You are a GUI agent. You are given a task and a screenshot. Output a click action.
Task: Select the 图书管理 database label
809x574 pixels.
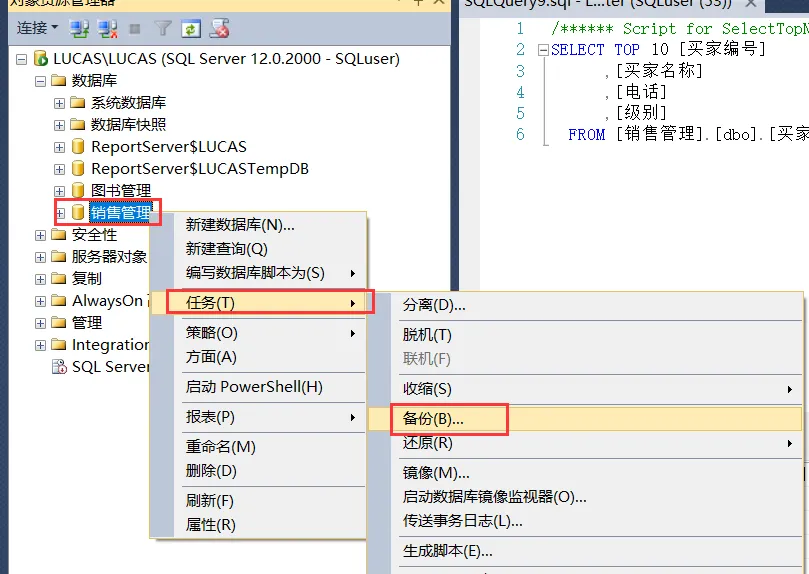[121, 191]
